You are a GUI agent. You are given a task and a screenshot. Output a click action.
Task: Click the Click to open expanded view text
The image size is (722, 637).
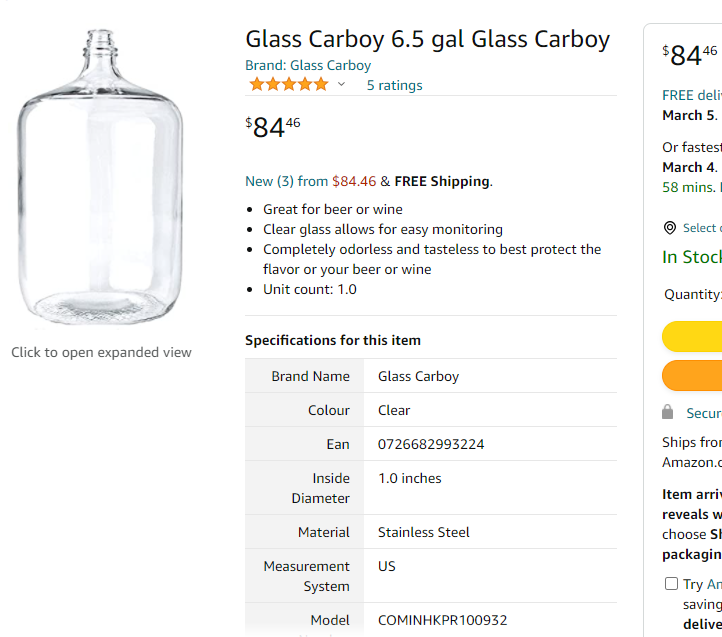pos(101,352)
